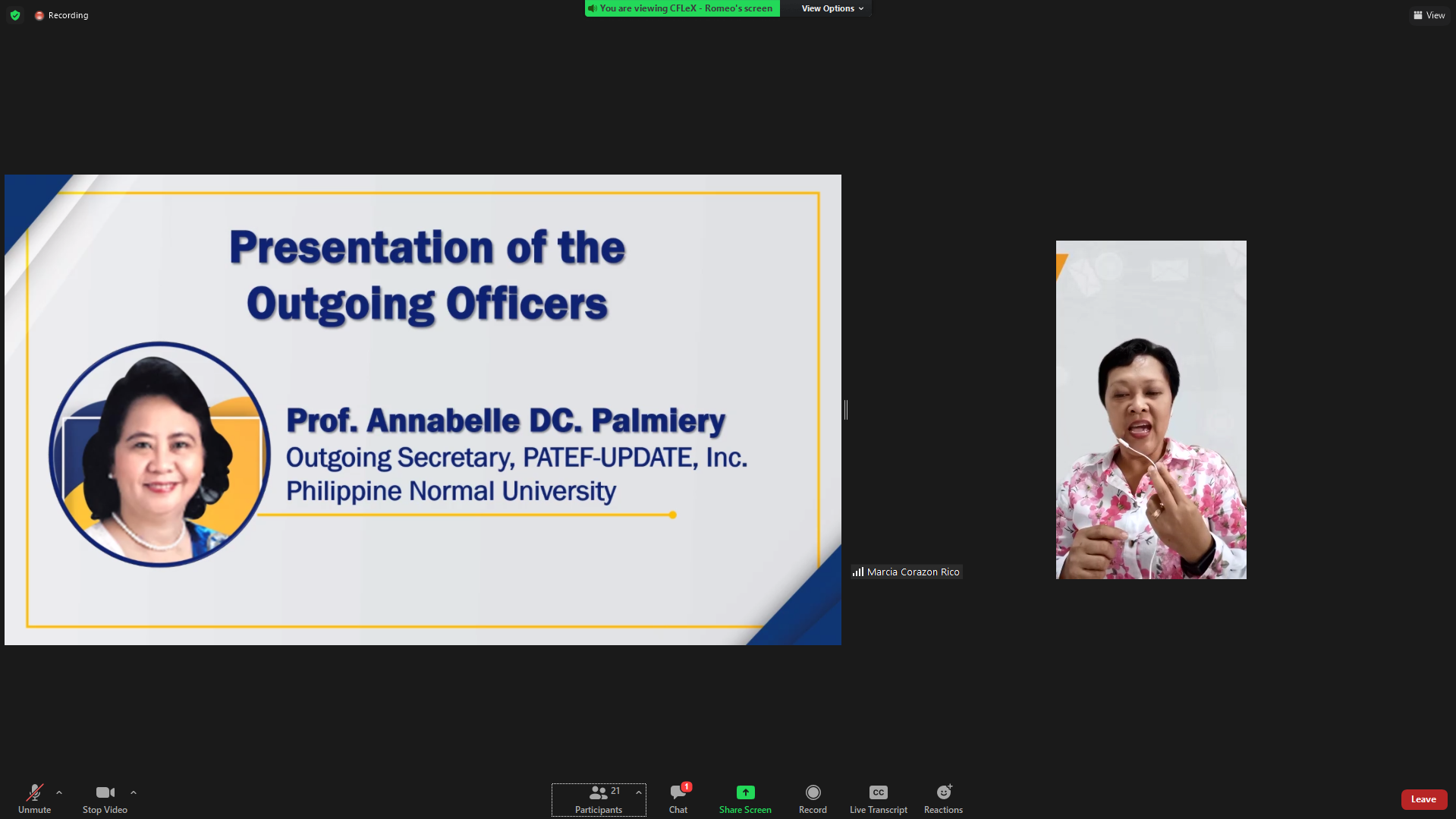Screen dimensions: 1456x819
Task: Change layout using the View button
Action: coord(1429,15)
